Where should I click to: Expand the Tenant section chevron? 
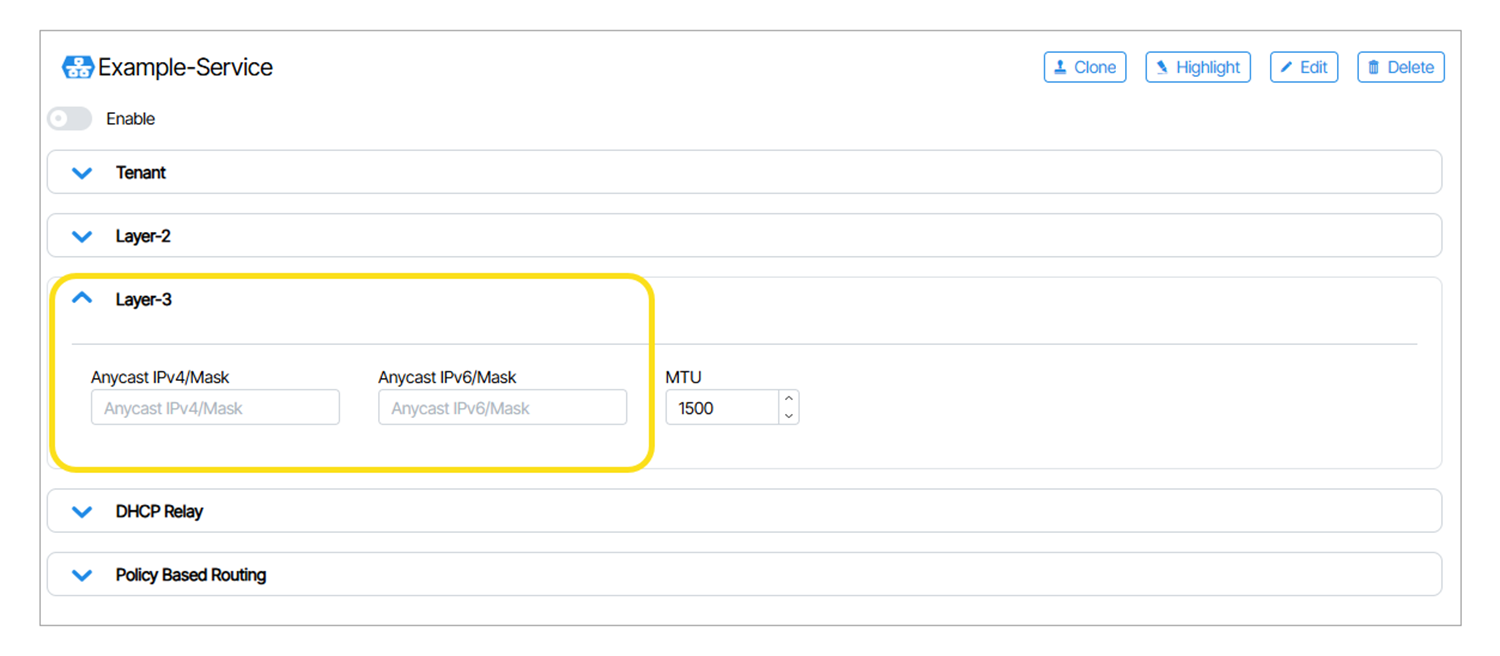(x=82, y=173)
